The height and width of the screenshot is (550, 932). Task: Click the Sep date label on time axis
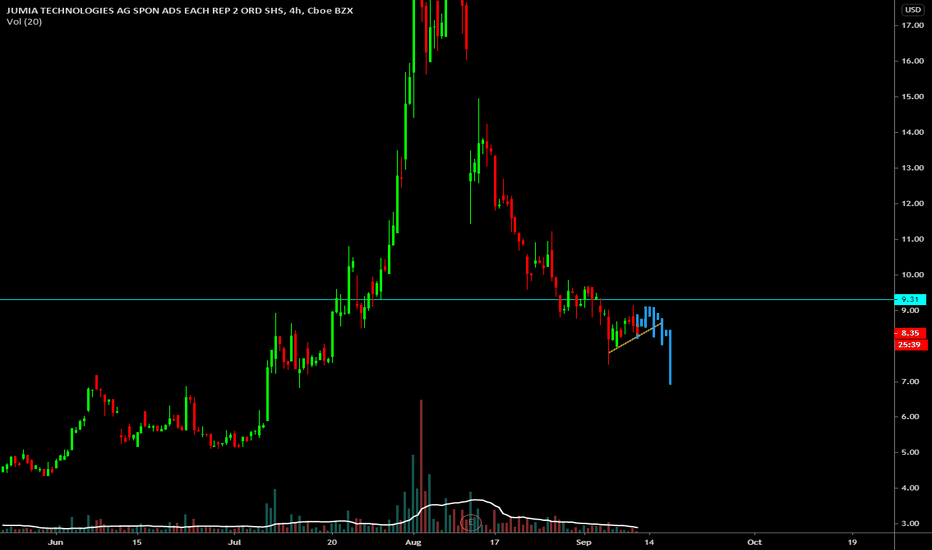584,542
